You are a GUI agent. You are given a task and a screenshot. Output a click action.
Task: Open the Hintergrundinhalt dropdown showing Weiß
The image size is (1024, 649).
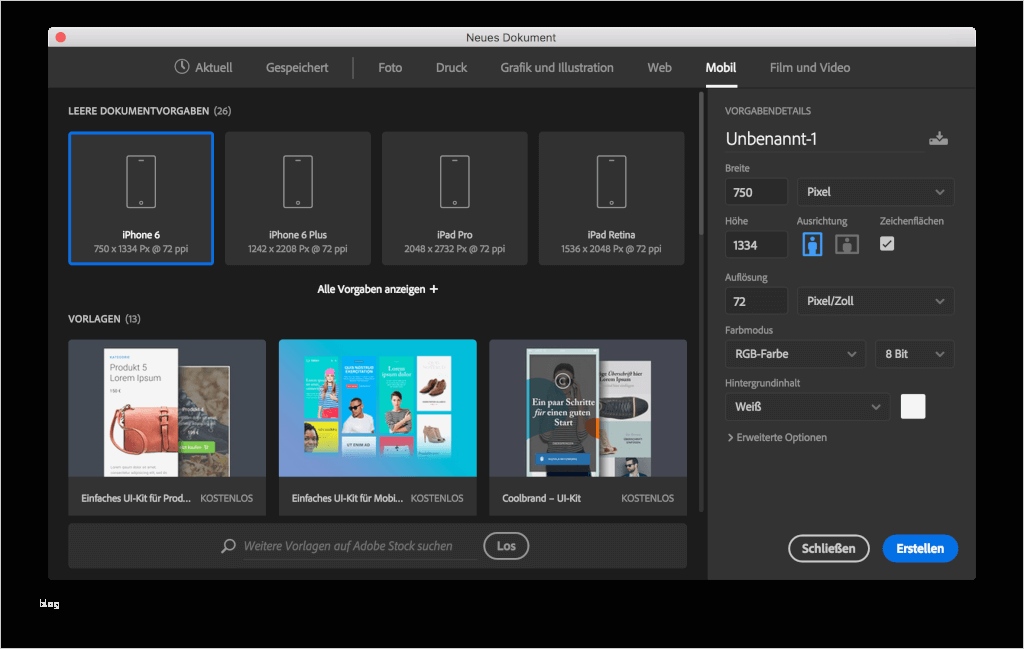(x=807, y=407)
